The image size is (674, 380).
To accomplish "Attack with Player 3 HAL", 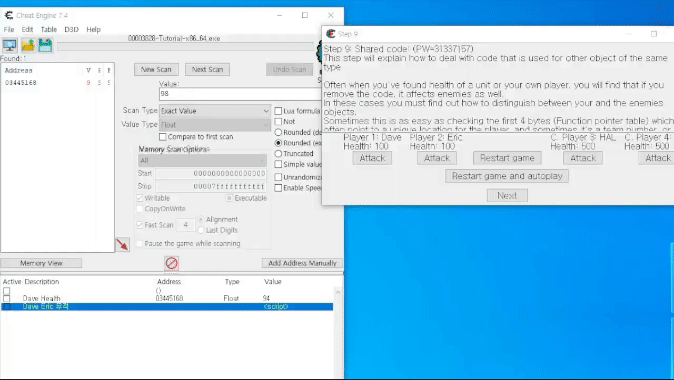I will (x=583, y=158).
